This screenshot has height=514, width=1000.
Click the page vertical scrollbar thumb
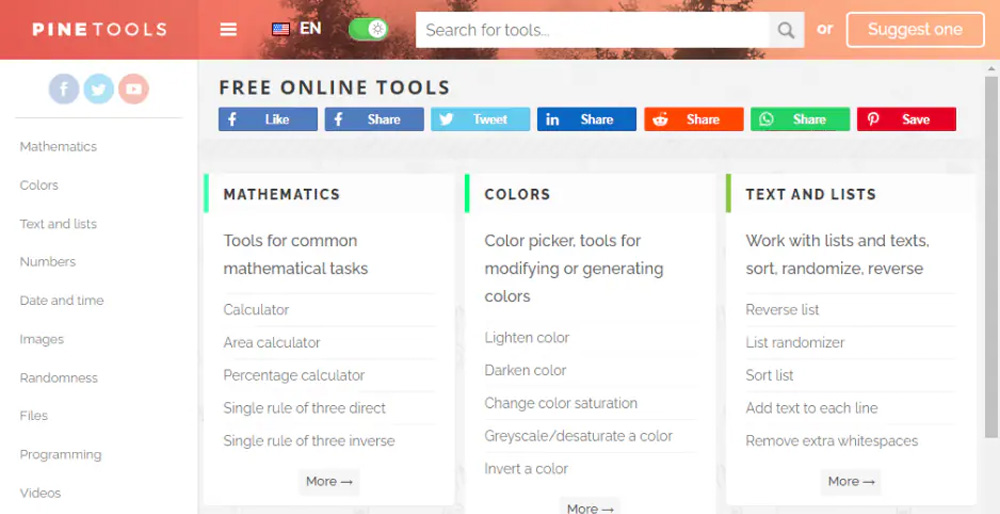pyautogui.click(x=990, y=257)
